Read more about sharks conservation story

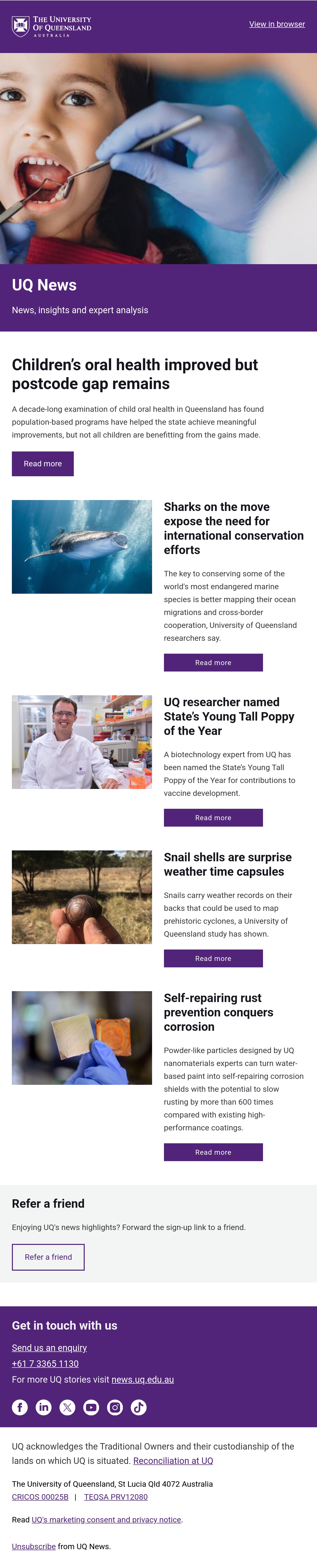[213, 662]
